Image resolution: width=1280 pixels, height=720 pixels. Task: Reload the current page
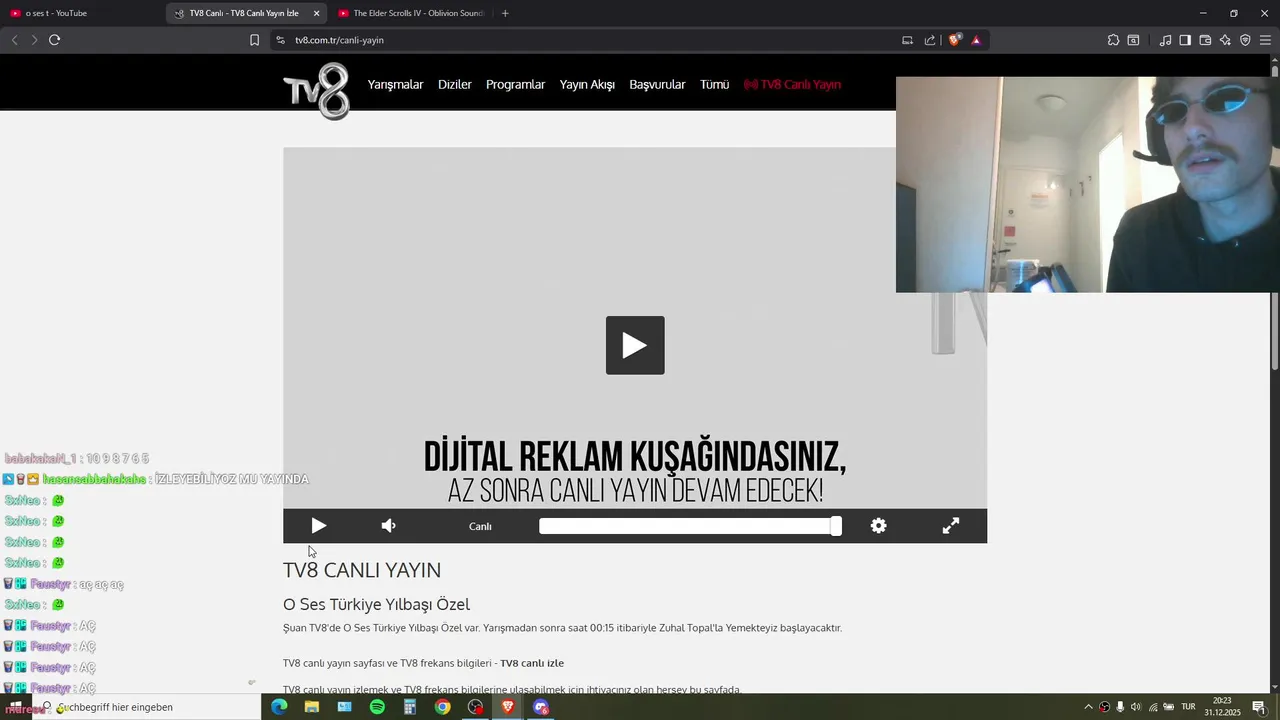tap(54, 40)
